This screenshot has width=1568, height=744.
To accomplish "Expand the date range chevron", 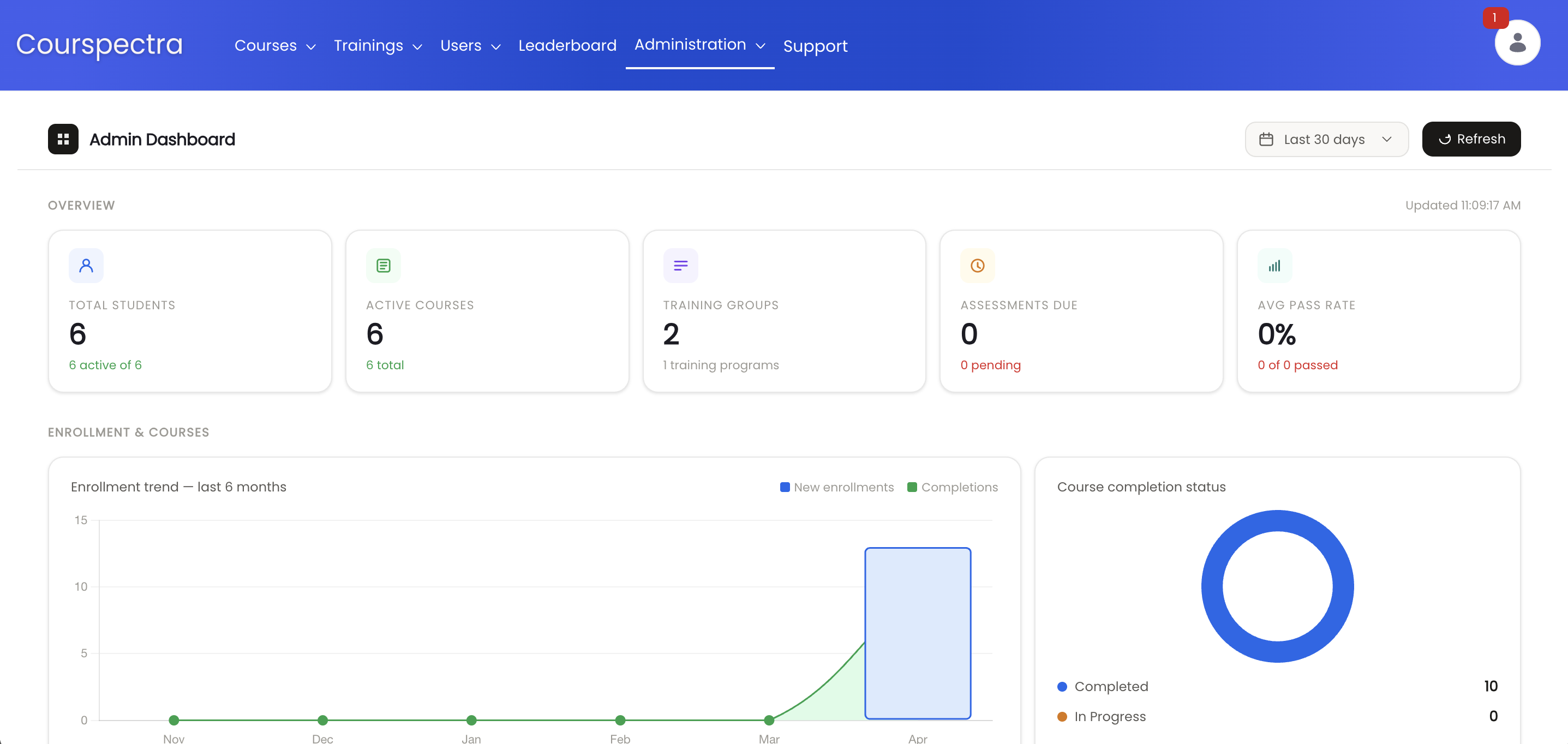I will pyautogui.click(x=1387, y=139).
